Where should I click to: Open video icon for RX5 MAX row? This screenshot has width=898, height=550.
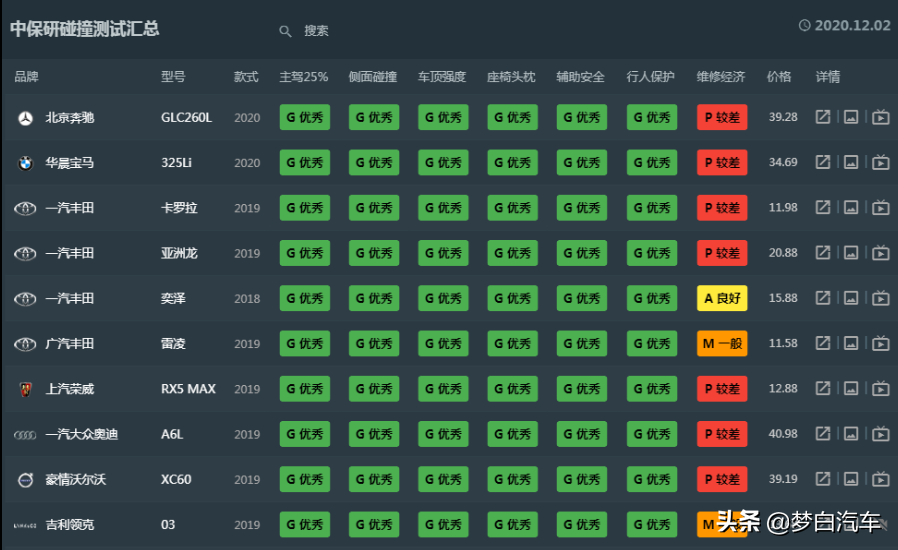[x=880, y=388]
